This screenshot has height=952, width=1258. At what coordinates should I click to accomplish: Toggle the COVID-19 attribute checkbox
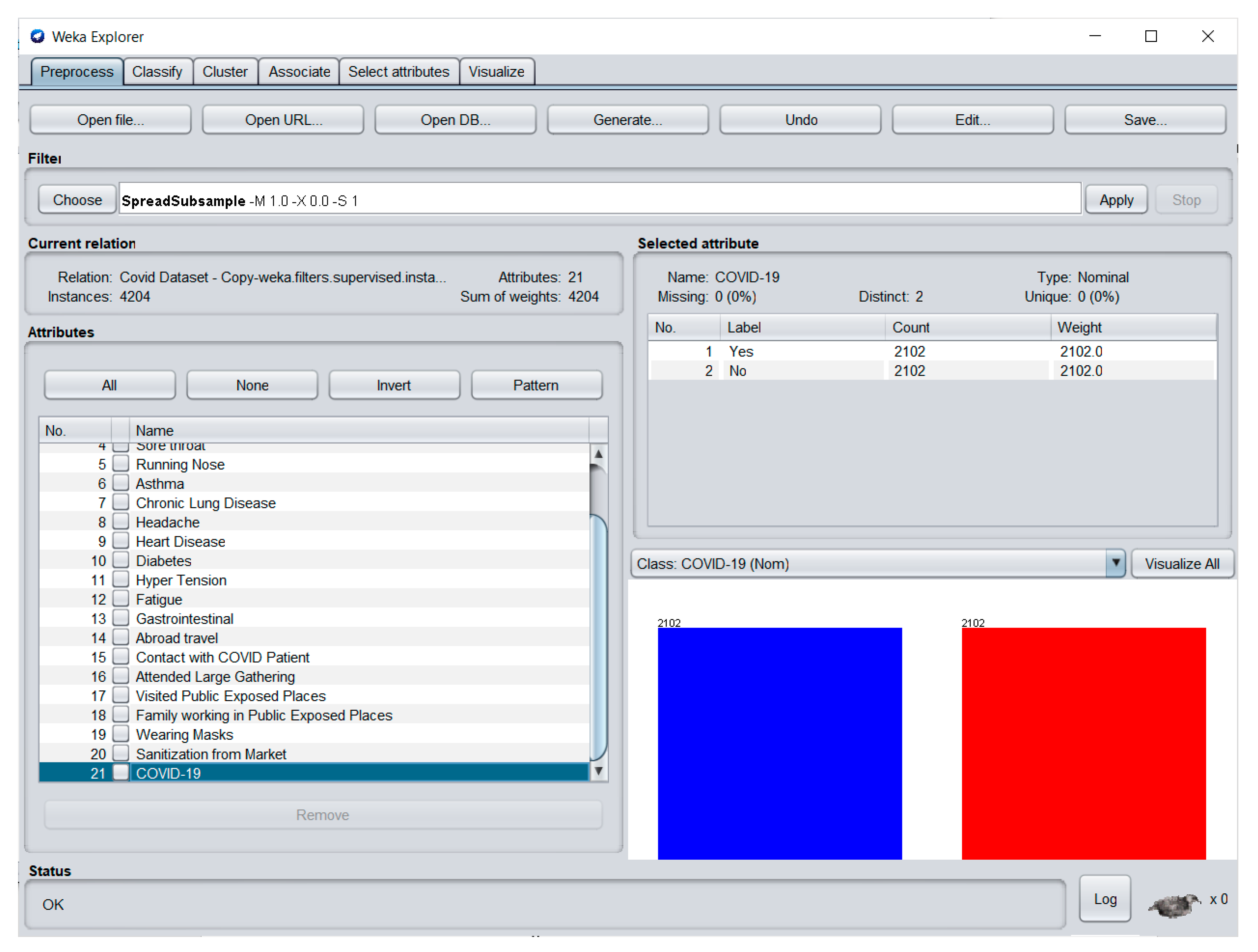click(121, 773)
